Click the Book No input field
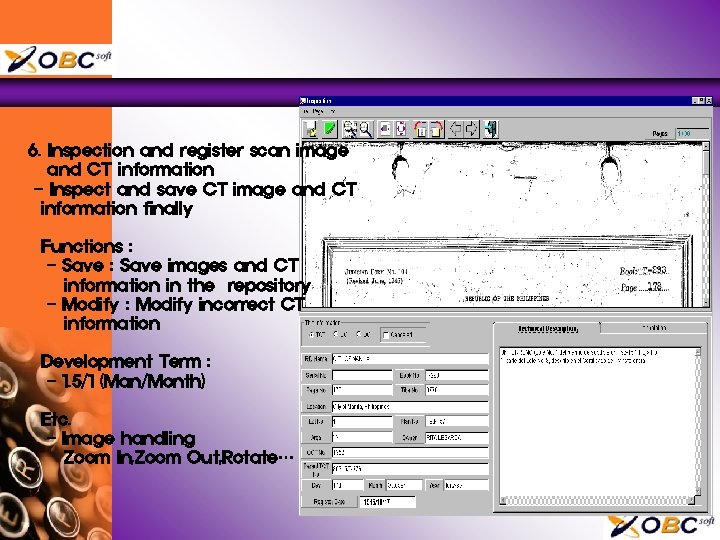This screenshot has width=720, height=540. pyautogui.click(x=457, y=376)
